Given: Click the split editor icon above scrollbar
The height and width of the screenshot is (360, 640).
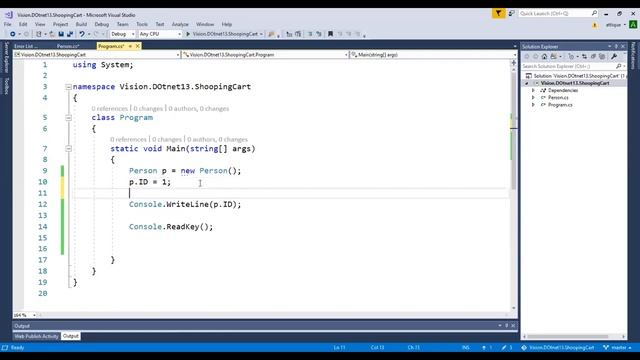Looking at the screenshot, I should point(513,63).
